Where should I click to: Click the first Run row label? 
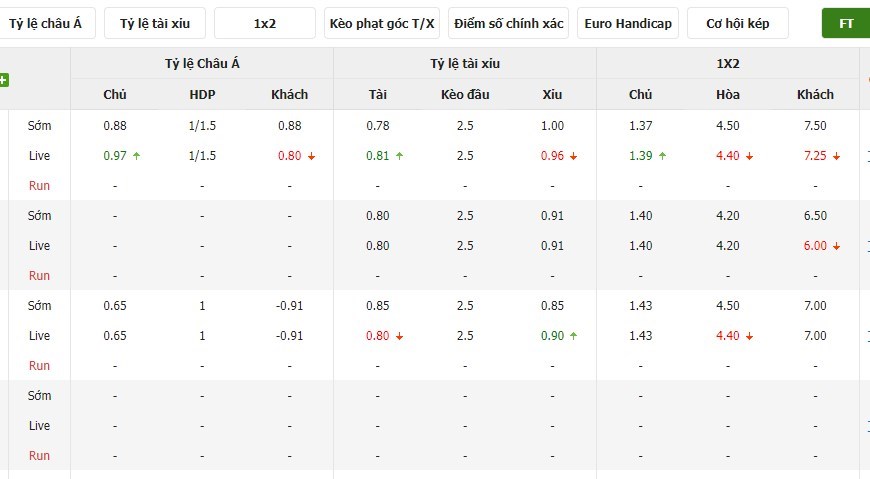[39, 185]
